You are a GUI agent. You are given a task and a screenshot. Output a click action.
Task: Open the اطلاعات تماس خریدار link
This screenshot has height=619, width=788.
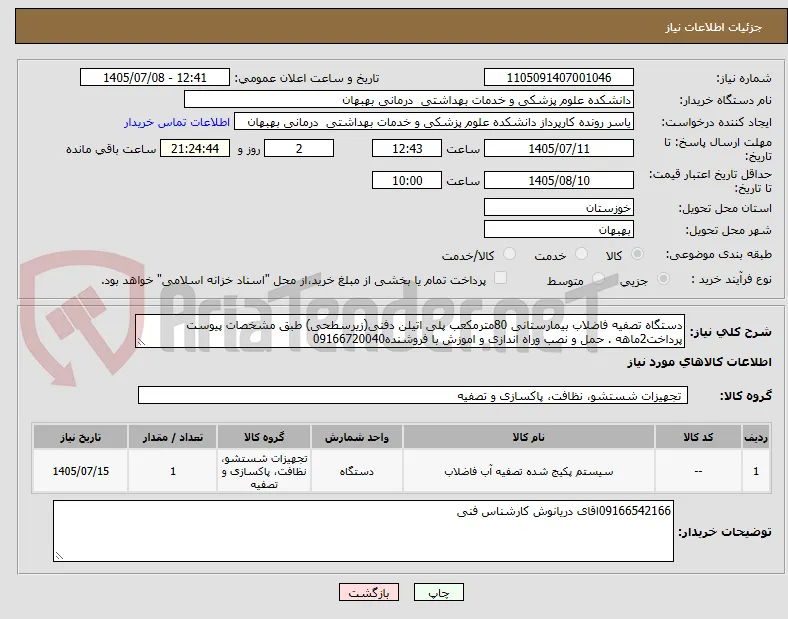pyautogui.click(x=177, y=122)
